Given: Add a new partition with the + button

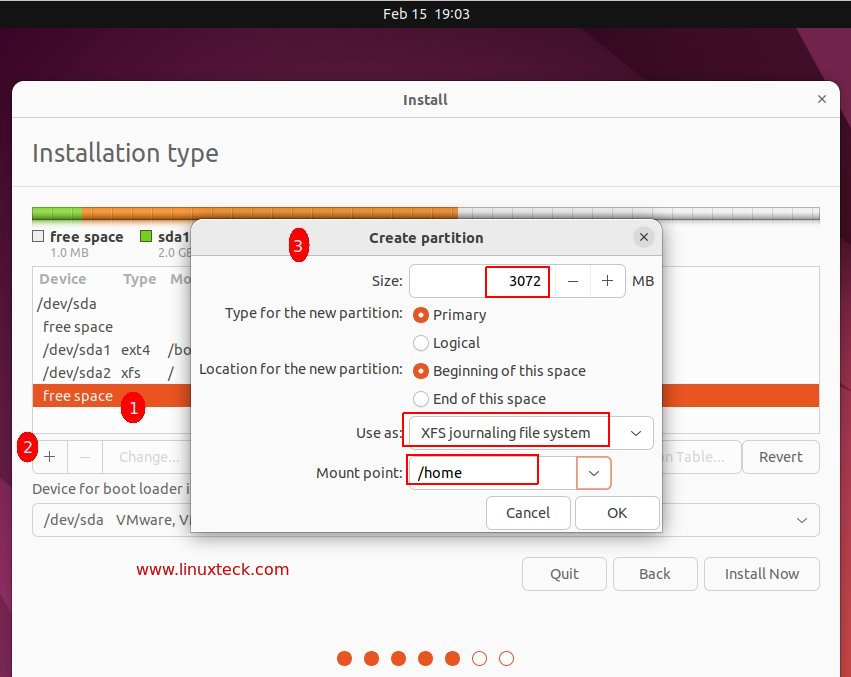Looking at the screenshot, I should (x=48, y=457).
